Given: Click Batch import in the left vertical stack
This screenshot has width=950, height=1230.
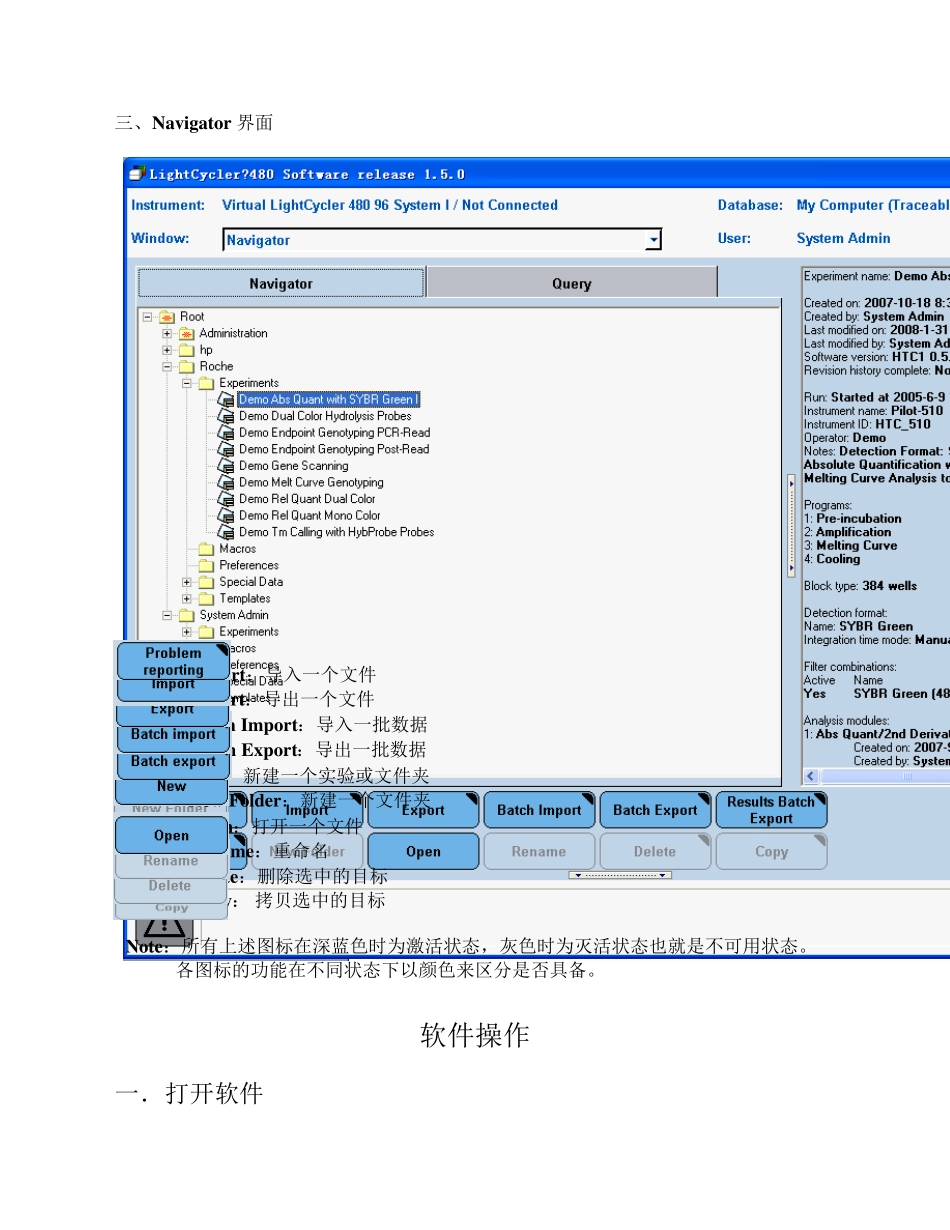Looking at the screenshot, I should tap(173, 735).
